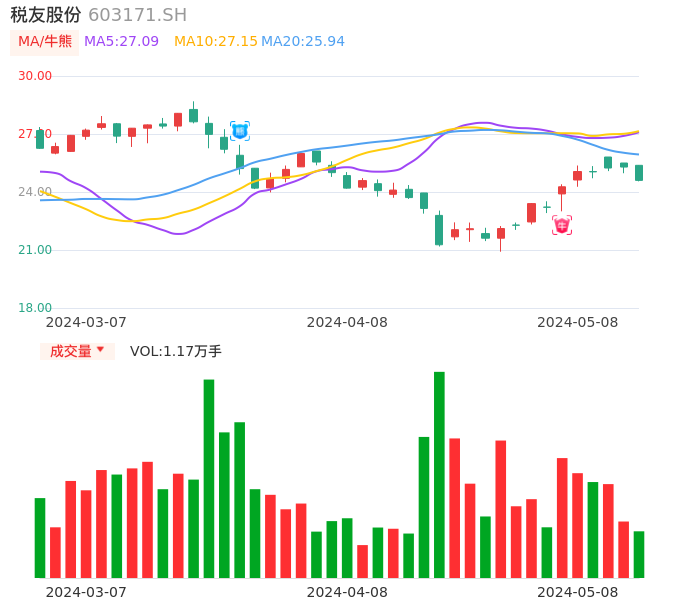
Task: Click the stock code 603171.SH
Action: coord(137,15)
